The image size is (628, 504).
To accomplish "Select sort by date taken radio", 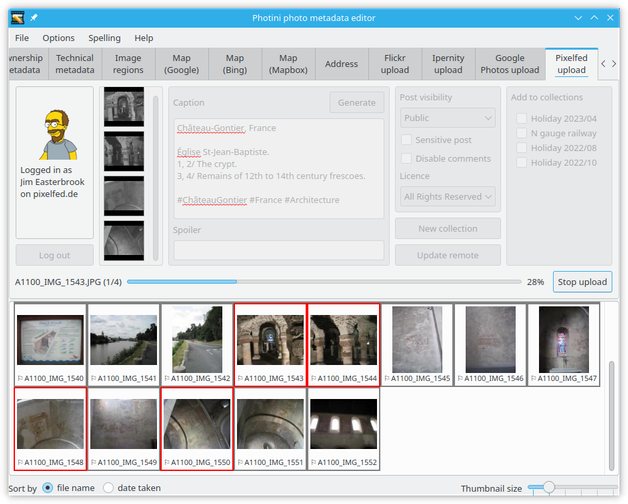I will 108,488.
